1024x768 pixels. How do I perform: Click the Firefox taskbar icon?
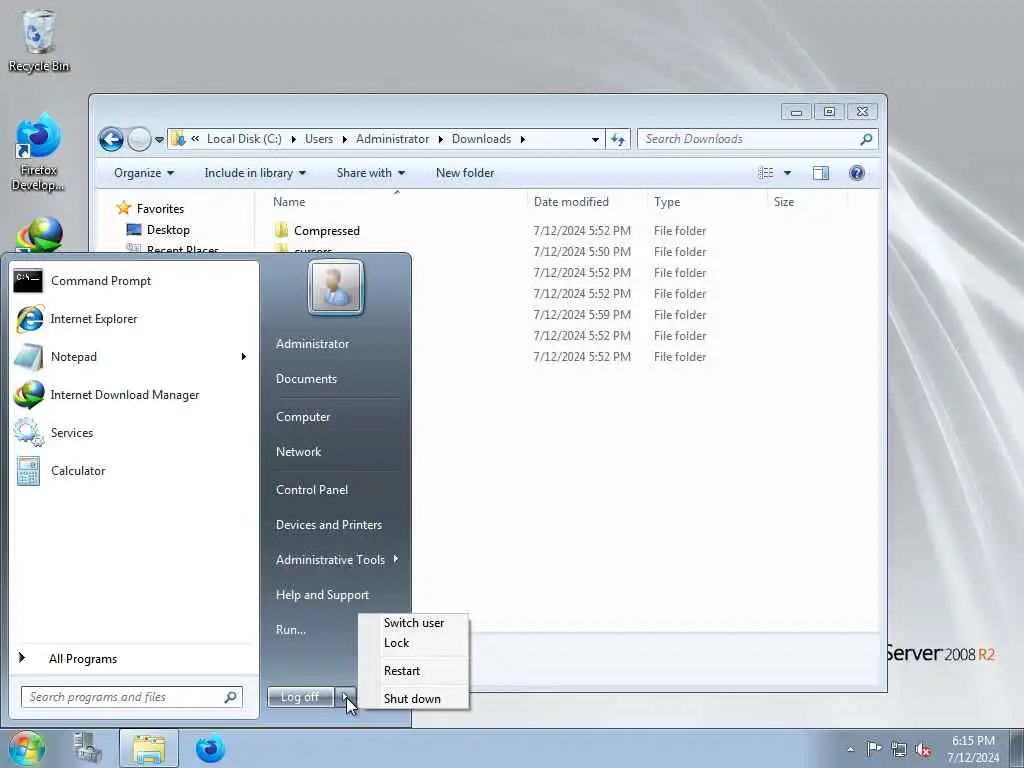pos(210,748)
